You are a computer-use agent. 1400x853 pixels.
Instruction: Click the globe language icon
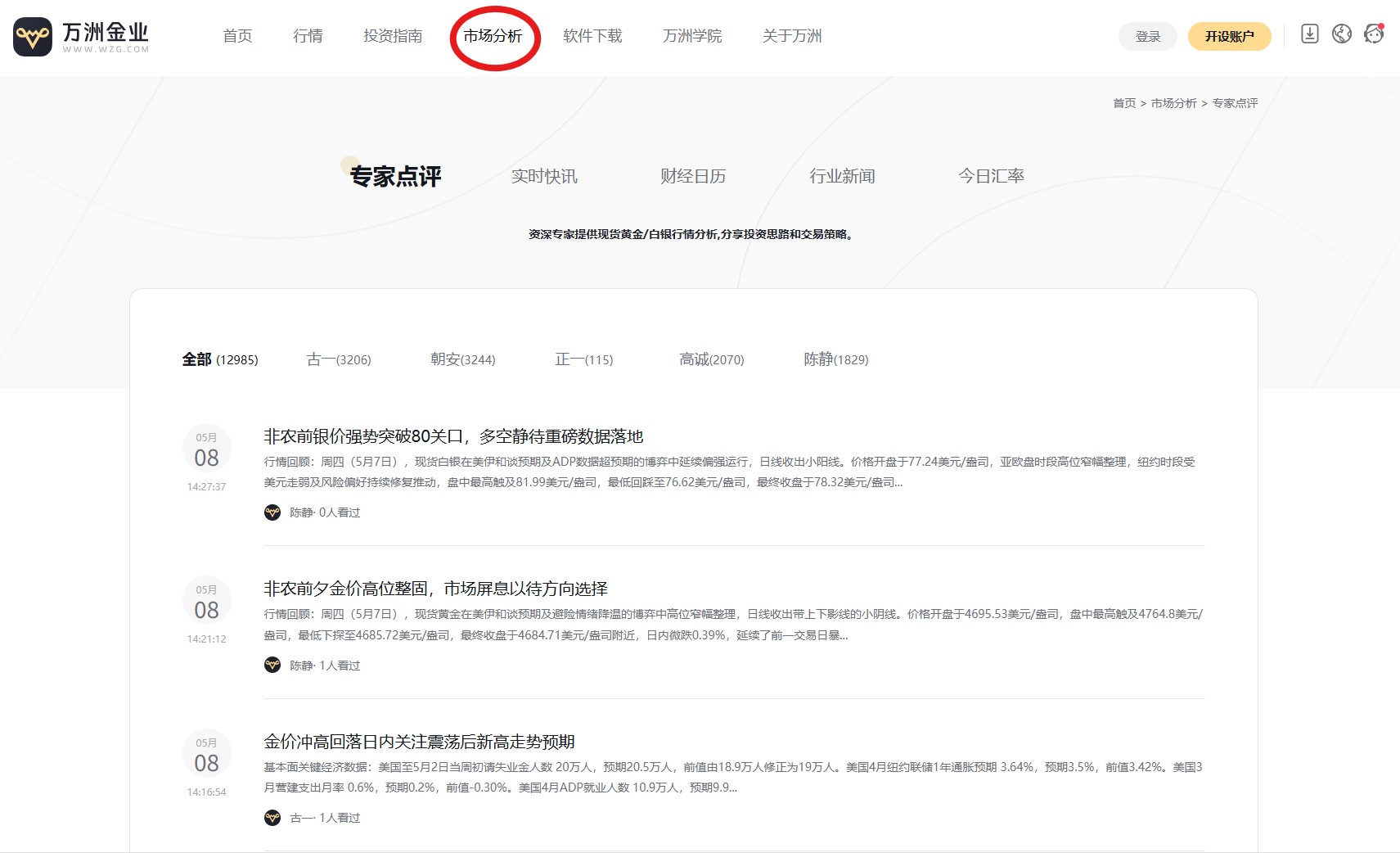tap(1342, 34)
